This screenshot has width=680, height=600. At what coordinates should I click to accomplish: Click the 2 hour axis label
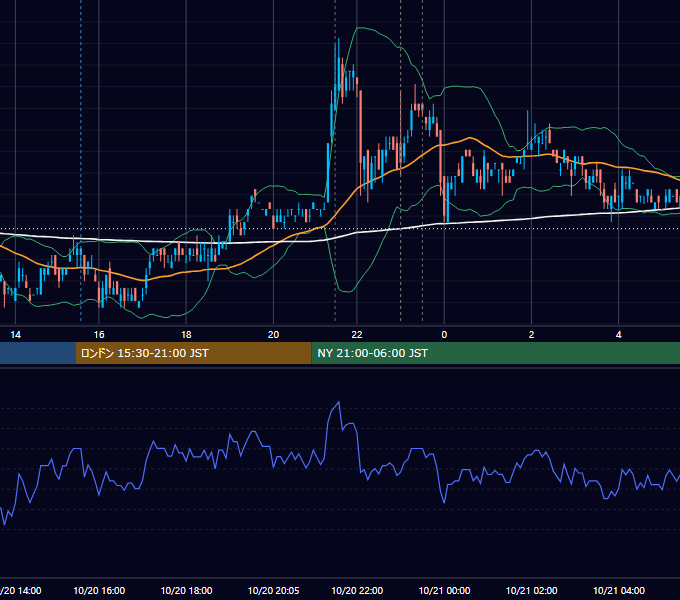531,335
